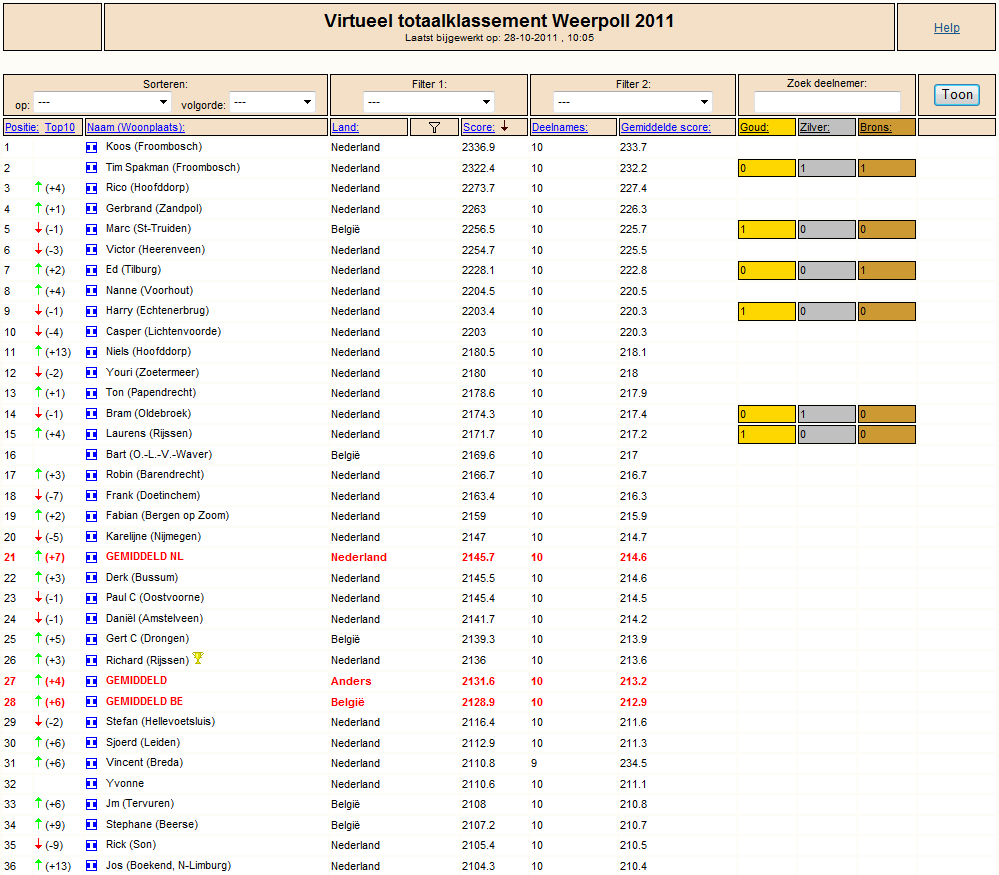Click the blue icon beside Marc (St-Truiden)
This screenshot has width=999, height=875.
(x=92, y=229)
